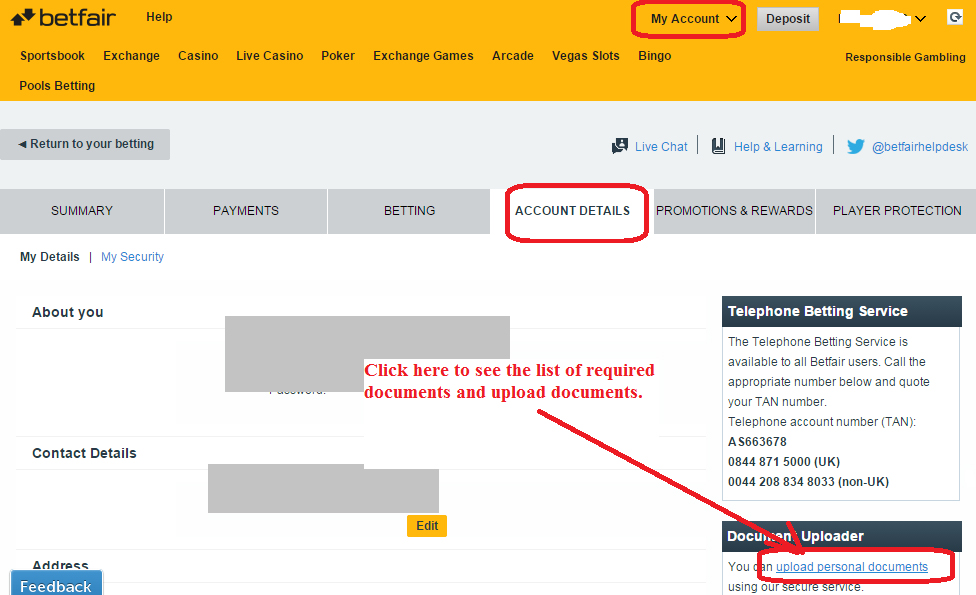
Task: Click the Twitter bird icon
Action: [x=855, y=146]
